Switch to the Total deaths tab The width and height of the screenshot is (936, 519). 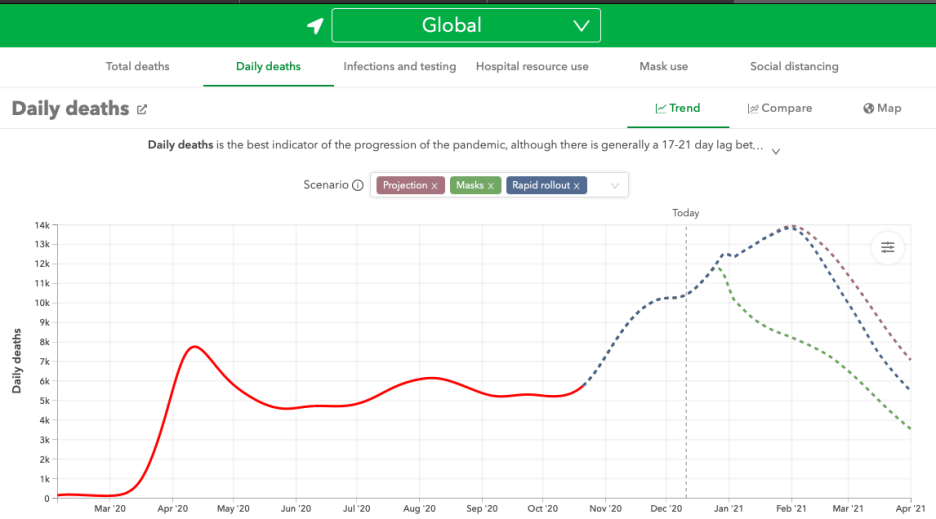point(138,67)
